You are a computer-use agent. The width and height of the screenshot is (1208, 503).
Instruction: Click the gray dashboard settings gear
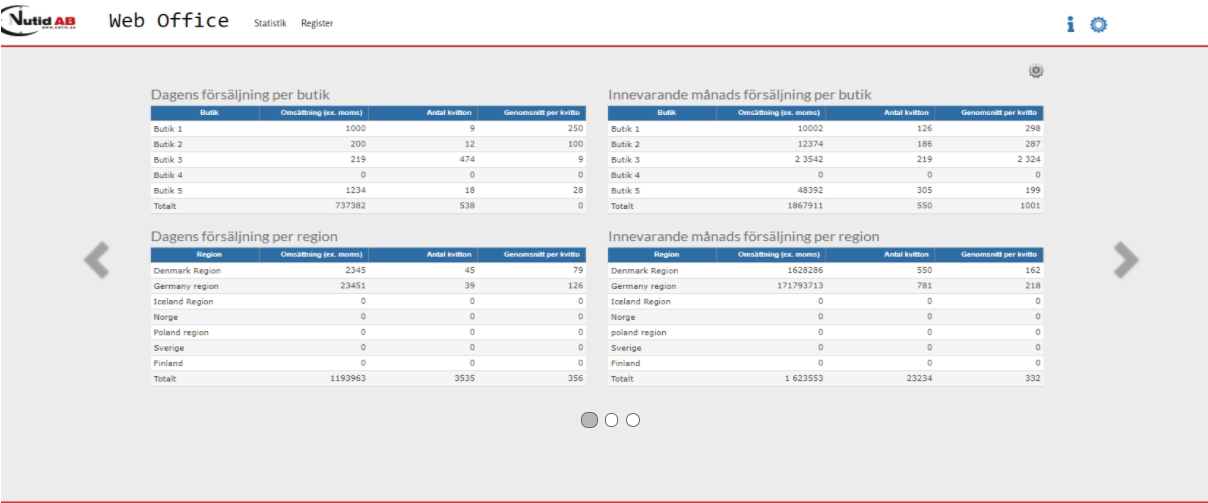click(x=1036, y=71)
